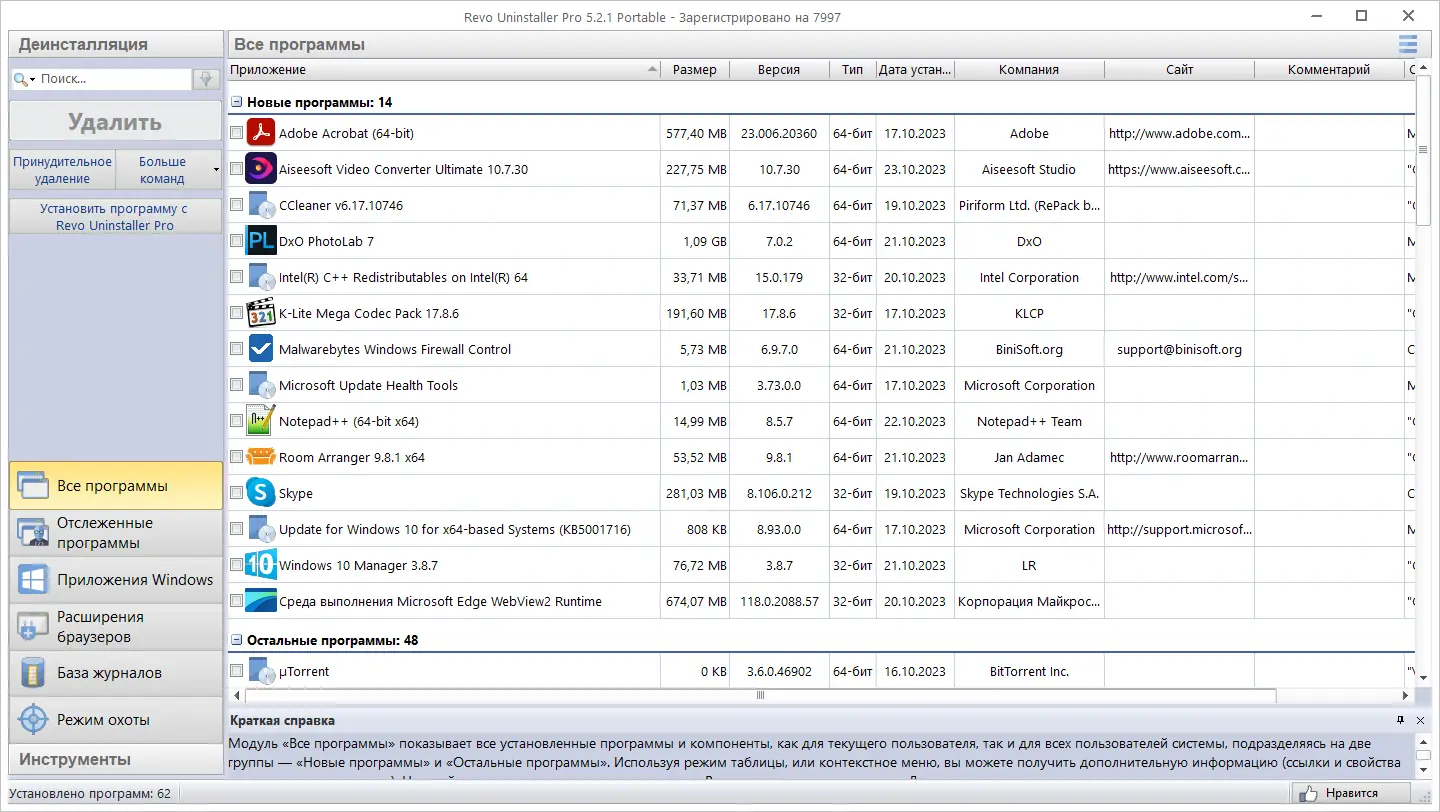Open Отслеженные программы section
Image resolution: width=1440 pixels, height=812 pixels.
coord(116,533)
